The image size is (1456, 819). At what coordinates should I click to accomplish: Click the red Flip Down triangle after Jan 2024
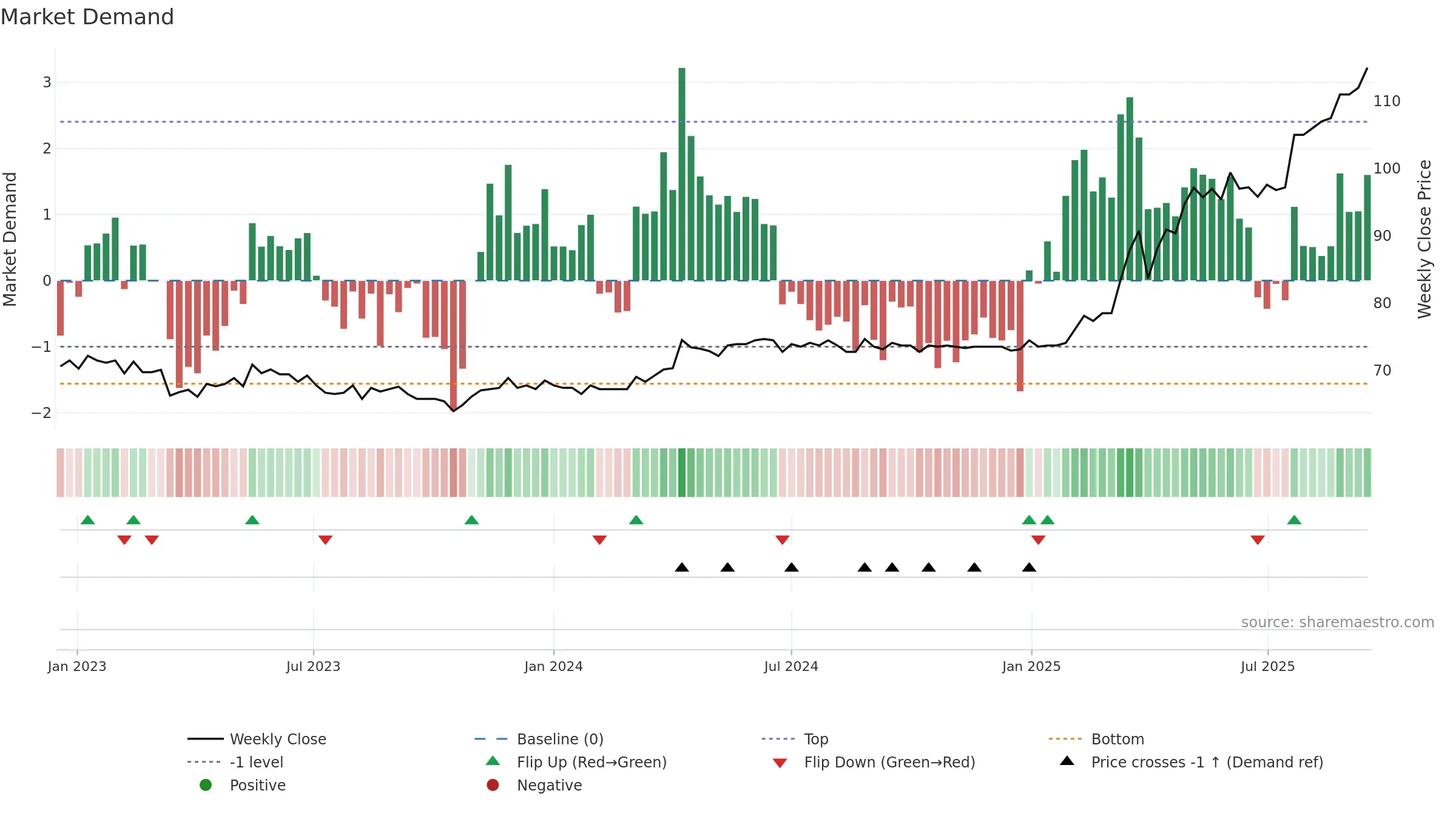tap(599, 540)
